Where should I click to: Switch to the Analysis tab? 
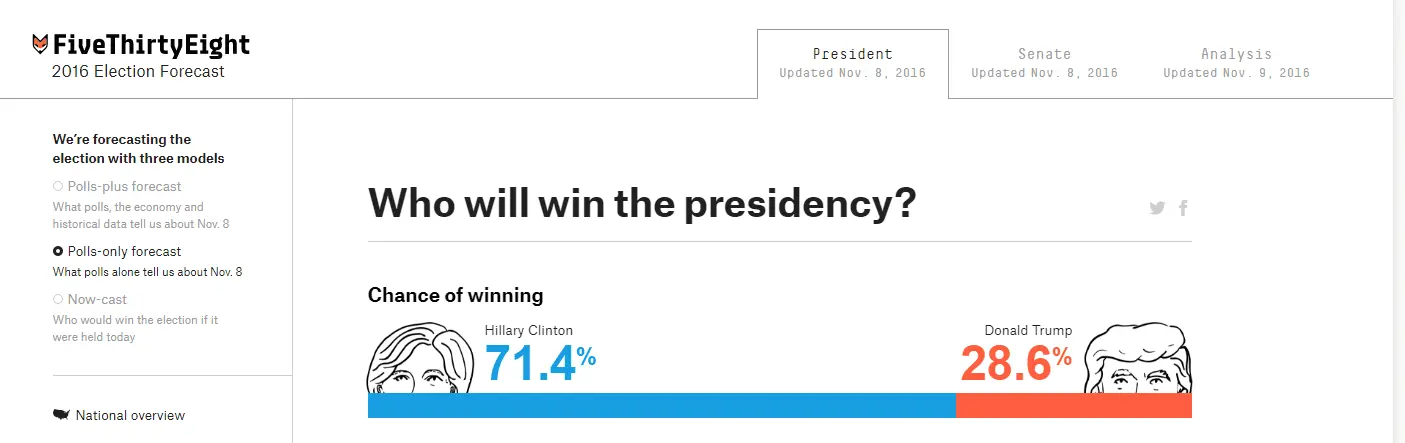coord(1236,63)
